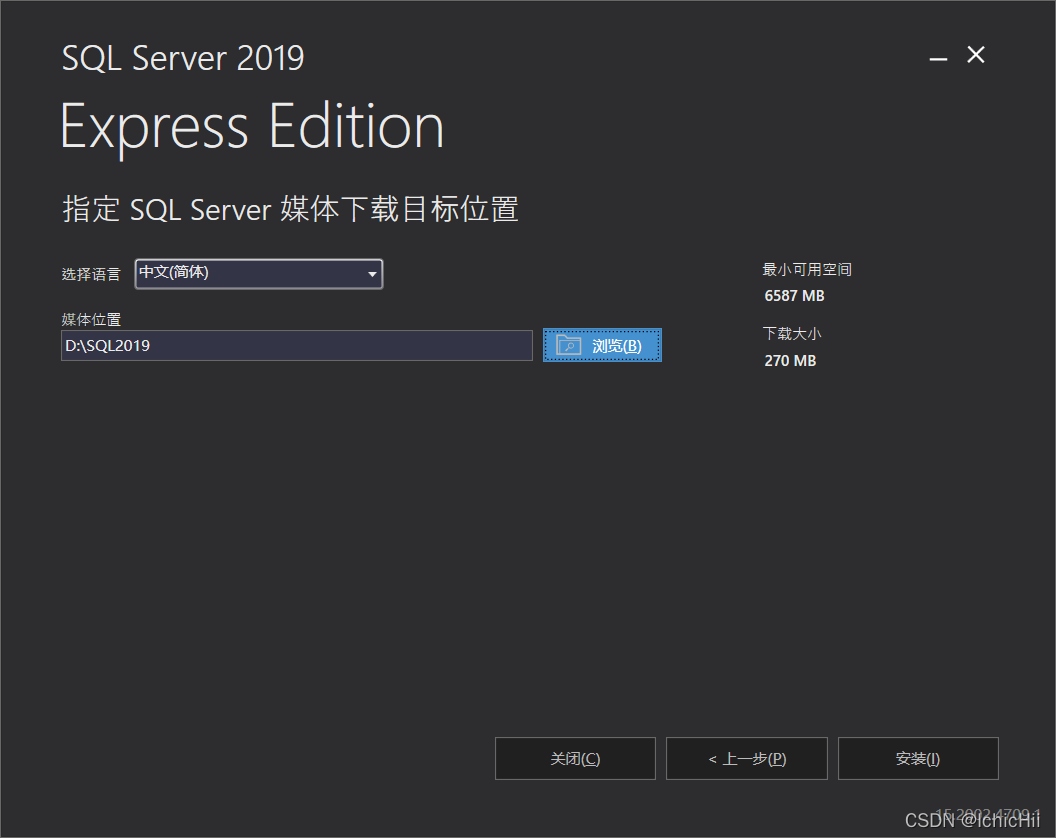This screenshot has height=838, width=1056.
Task: Open the language selection dropdown
Action: click(259, 273)
